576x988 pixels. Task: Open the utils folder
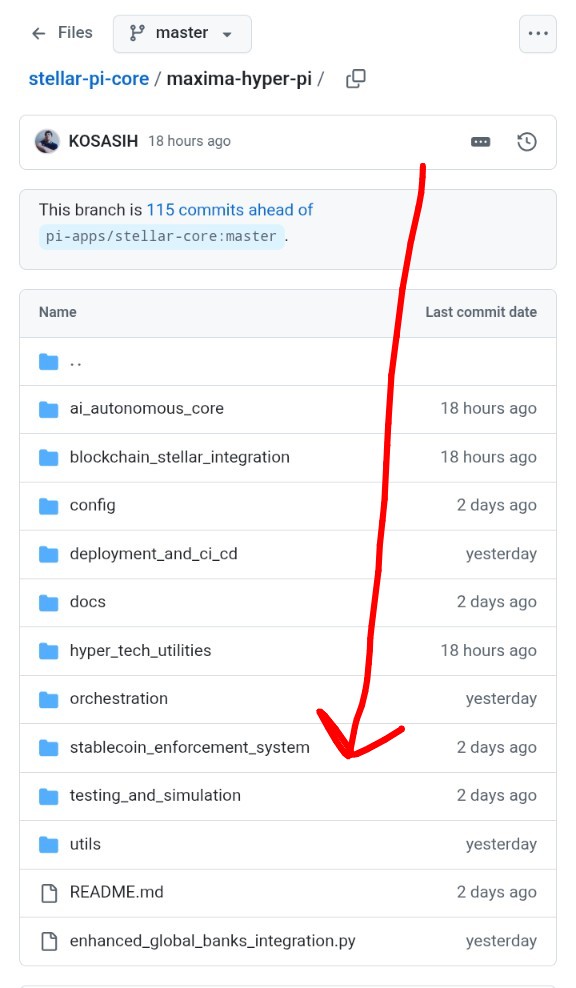[x=85, y=844]
